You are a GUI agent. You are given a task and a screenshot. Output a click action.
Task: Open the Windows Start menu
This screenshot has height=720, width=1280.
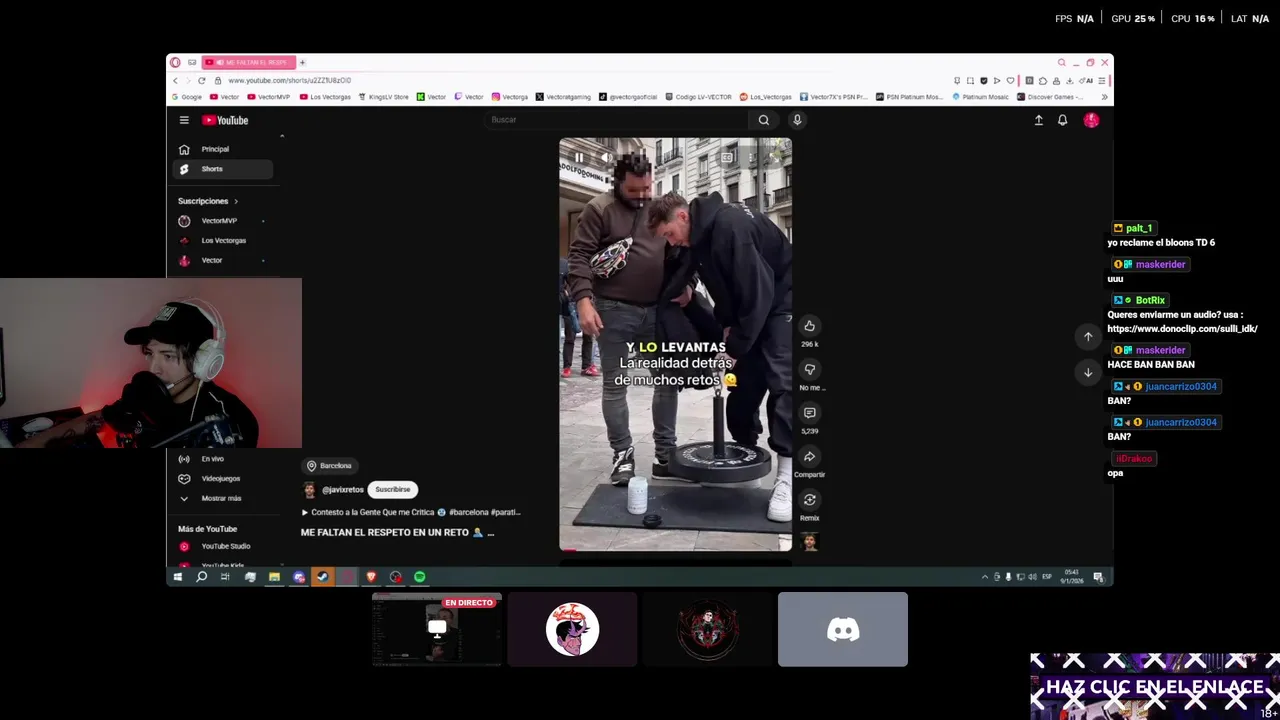[178, 577]
